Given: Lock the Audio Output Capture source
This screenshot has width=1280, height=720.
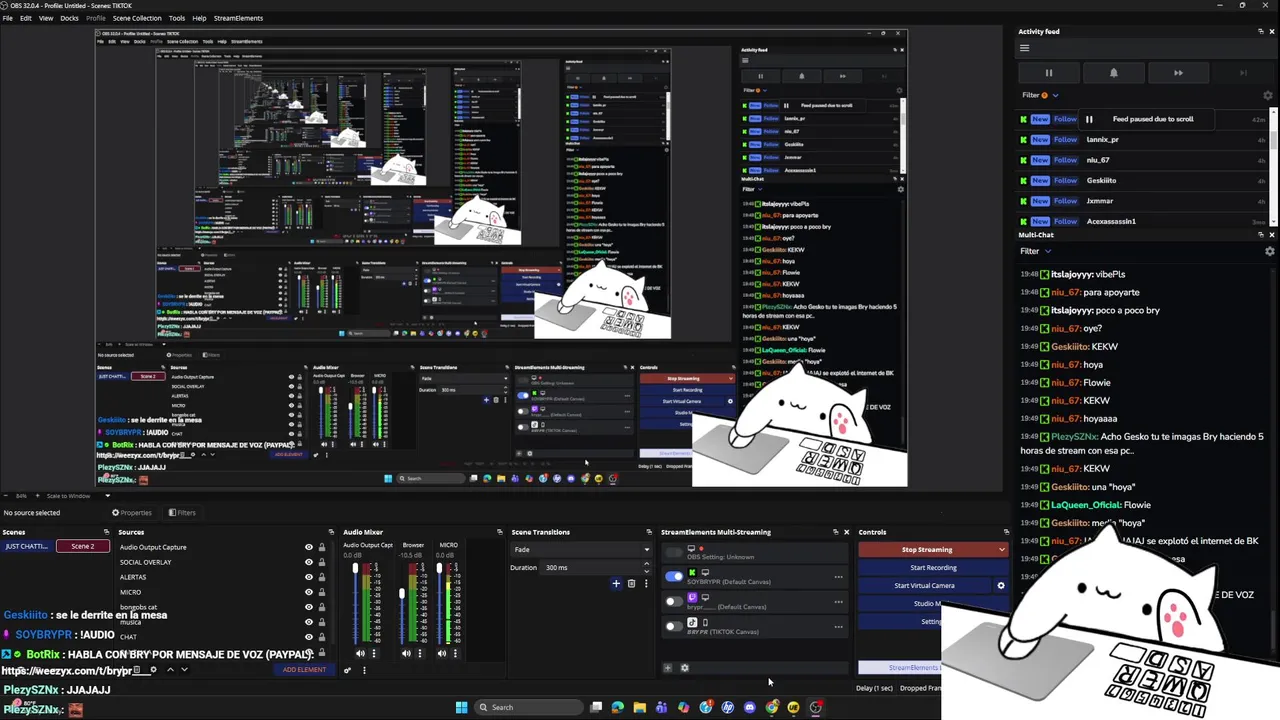Looking at the screenshot, I should [321, 547].
